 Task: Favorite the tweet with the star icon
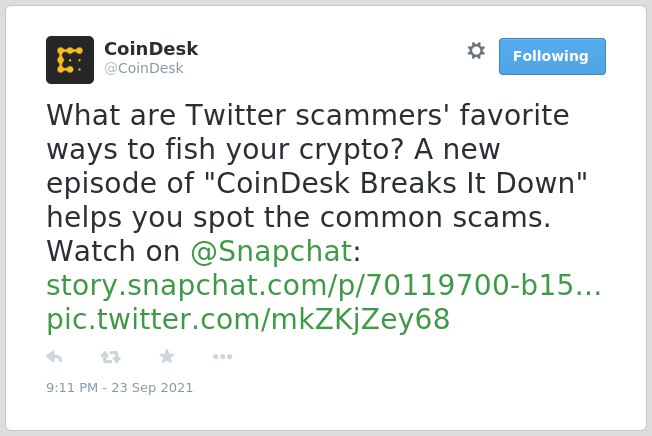(167, 356)
